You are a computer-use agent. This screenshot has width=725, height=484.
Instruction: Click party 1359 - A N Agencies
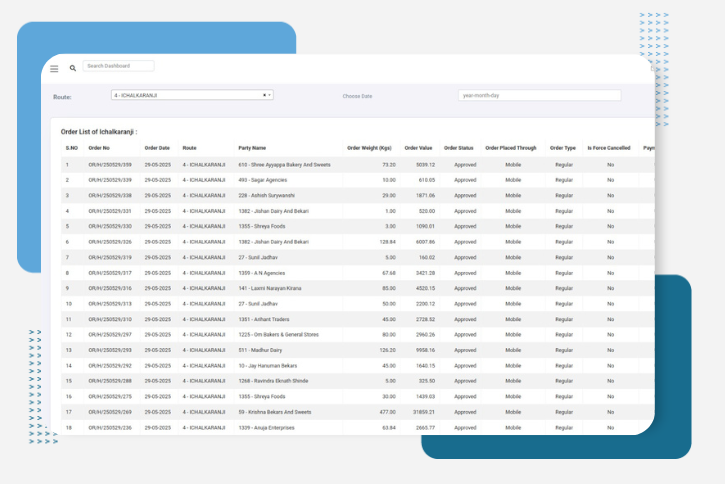(262, 273)
